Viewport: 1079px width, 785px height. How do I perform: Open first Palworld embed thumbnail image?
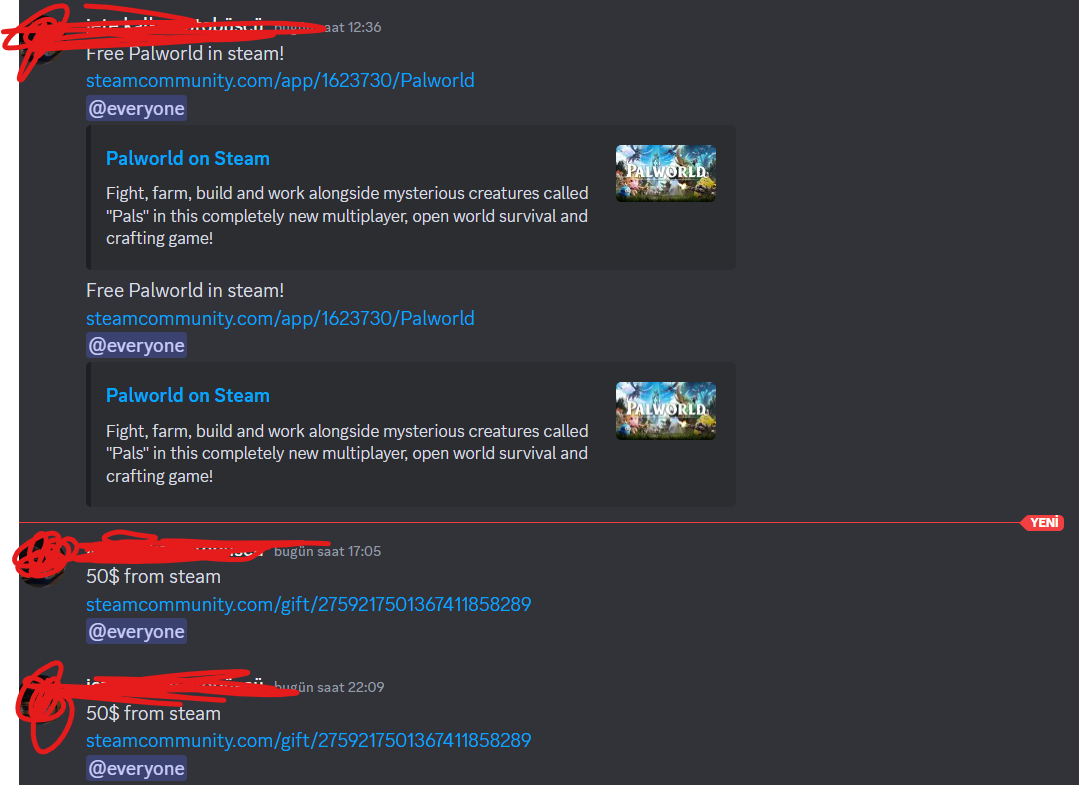[665, 173]
